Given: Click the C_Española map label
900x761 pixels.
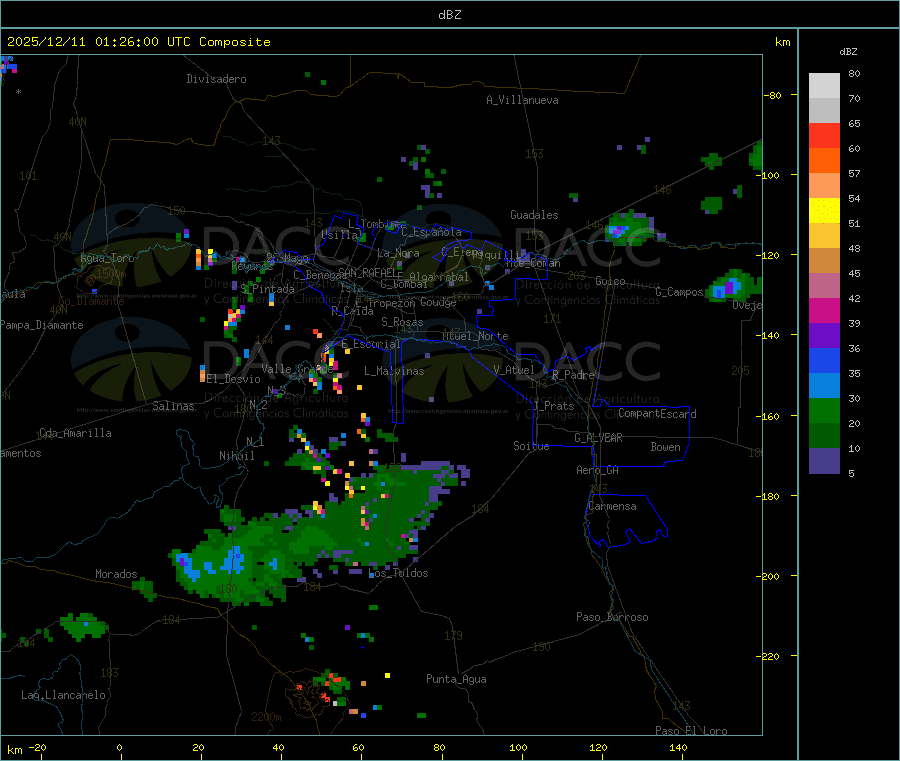Looking at the screenshot, I should pos(431,232).
